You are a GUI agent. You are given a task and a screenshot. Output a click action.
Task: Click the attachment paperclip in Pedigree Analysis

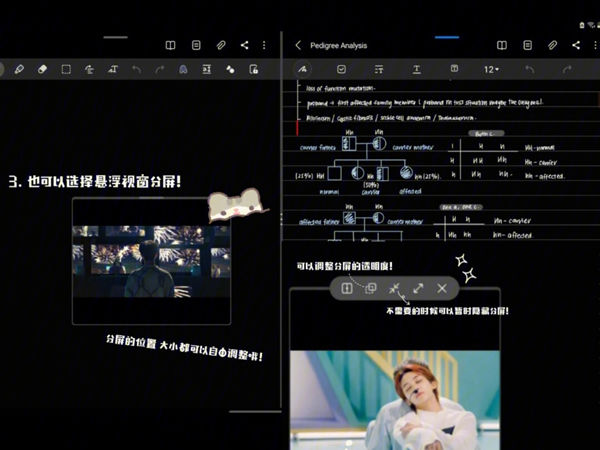click(x=552, y=45)
